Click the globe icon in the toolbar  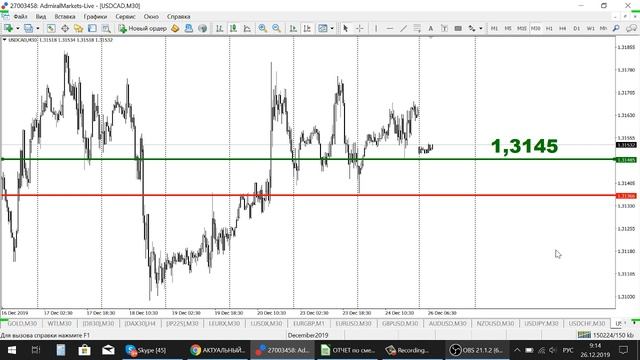[202, 28]
